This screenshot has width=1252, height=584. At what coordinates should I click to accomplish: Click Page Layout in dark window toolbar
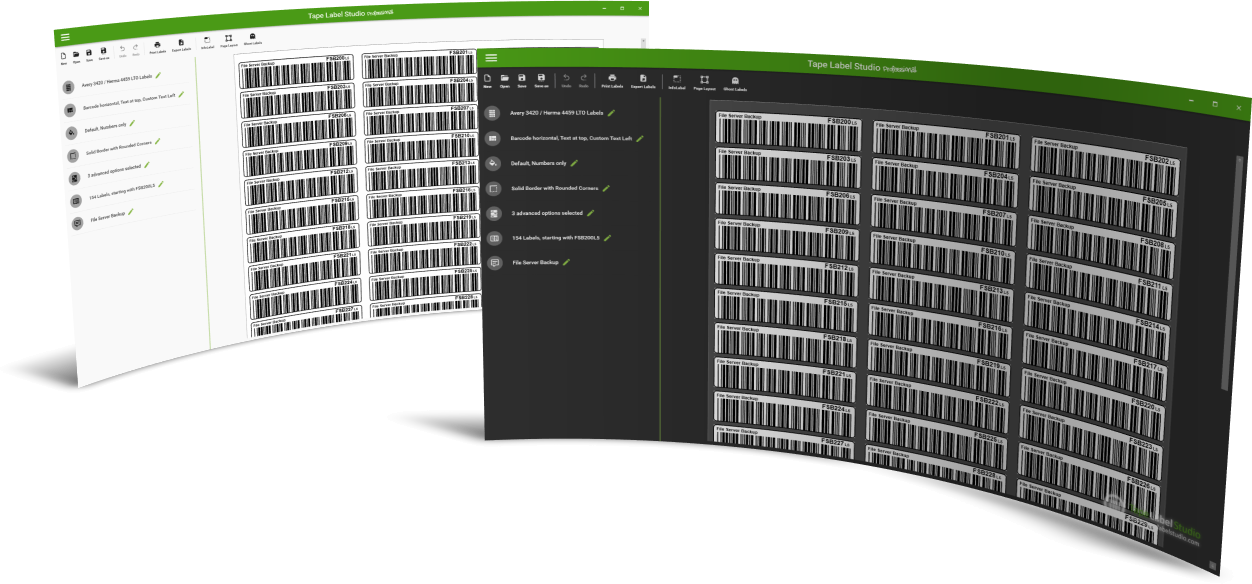pos(704,82)
